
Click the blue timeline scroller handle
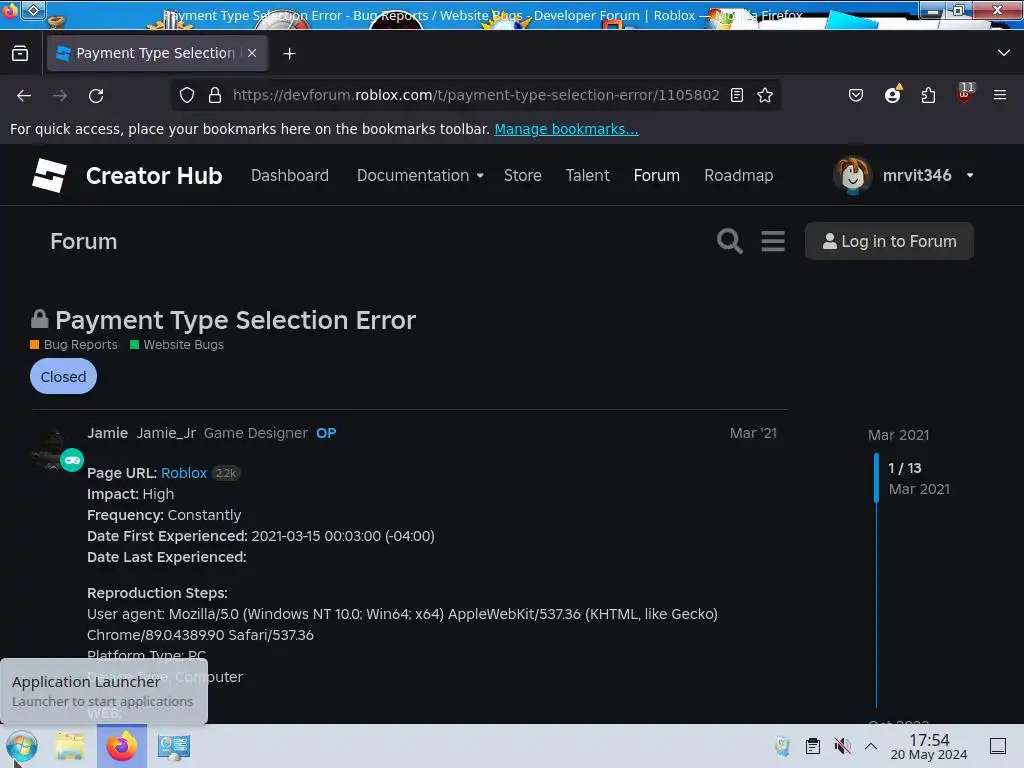pyautogui.click(x=876, y=478)
